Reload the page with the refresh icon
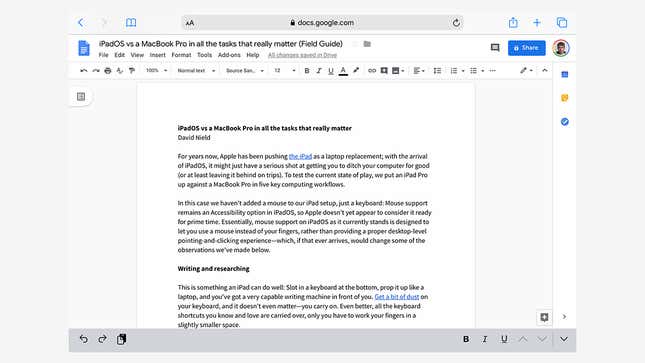Image resolution: width=645 pixels, height=363 pixels. point(456,23)
